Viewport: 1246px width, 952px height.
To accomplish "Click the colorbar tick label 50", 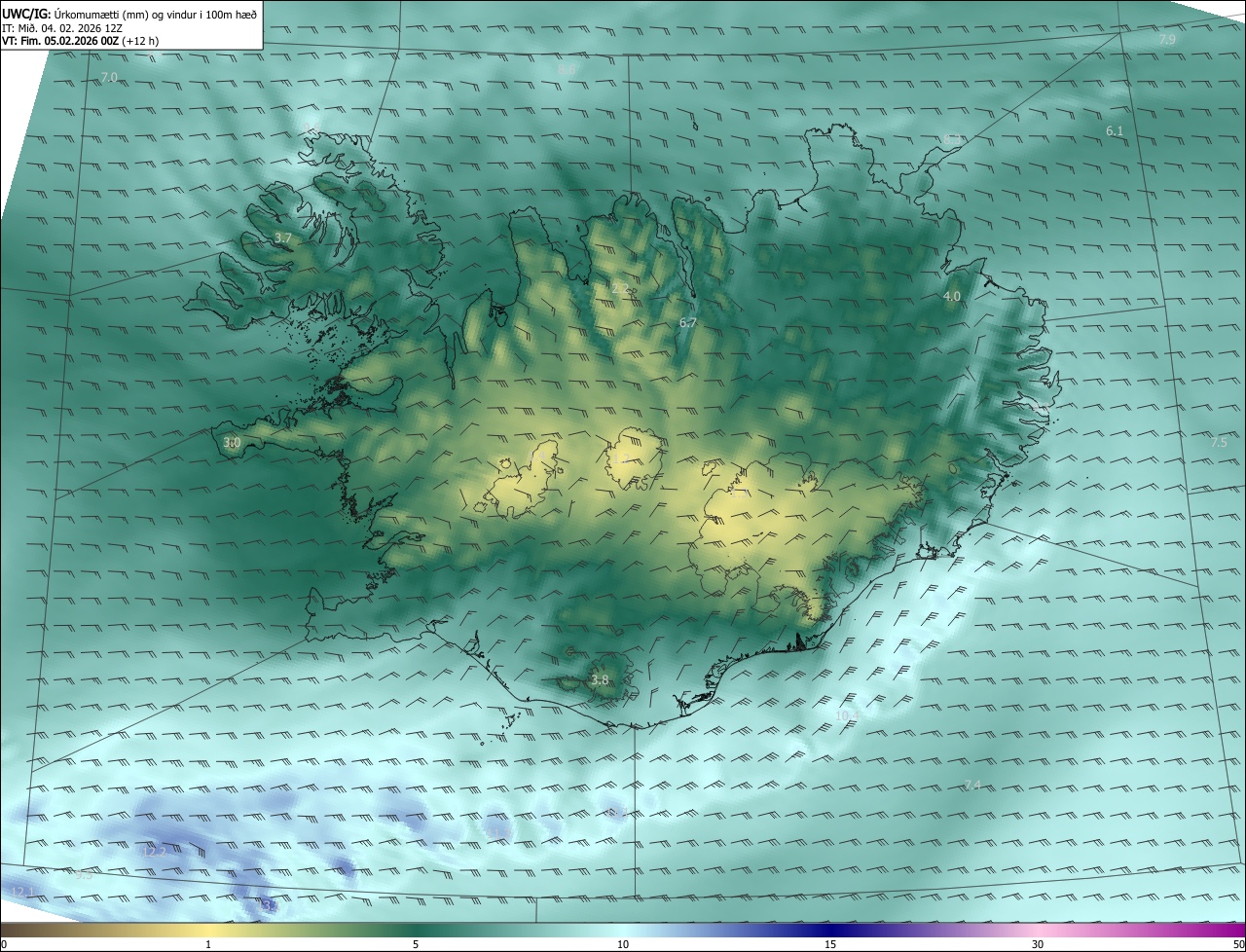I will point(1238,944).
